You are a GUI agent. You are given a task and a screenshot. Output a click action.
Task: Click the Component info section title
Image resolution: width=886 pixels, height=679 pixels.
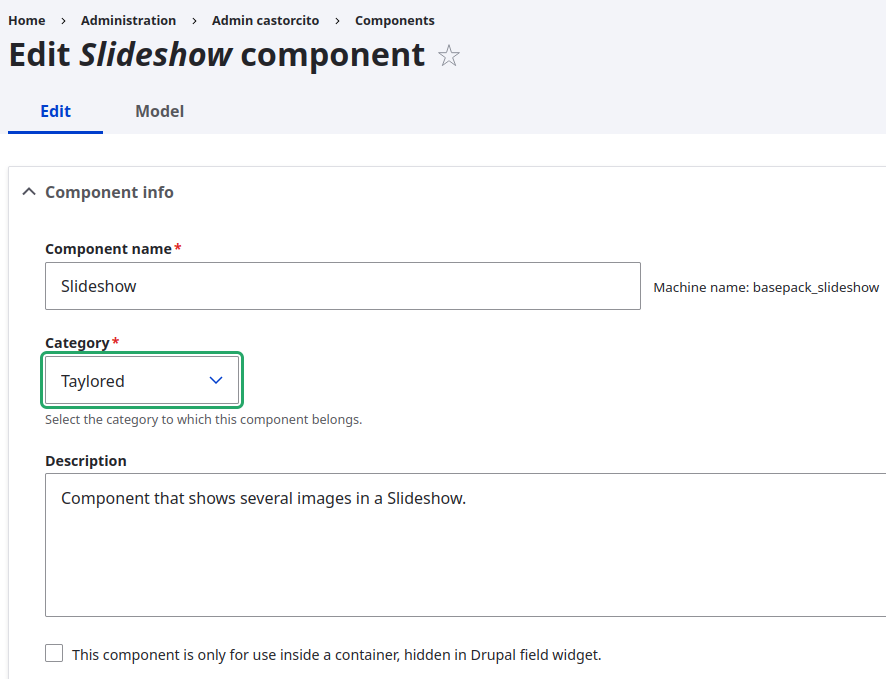point(109,192)
